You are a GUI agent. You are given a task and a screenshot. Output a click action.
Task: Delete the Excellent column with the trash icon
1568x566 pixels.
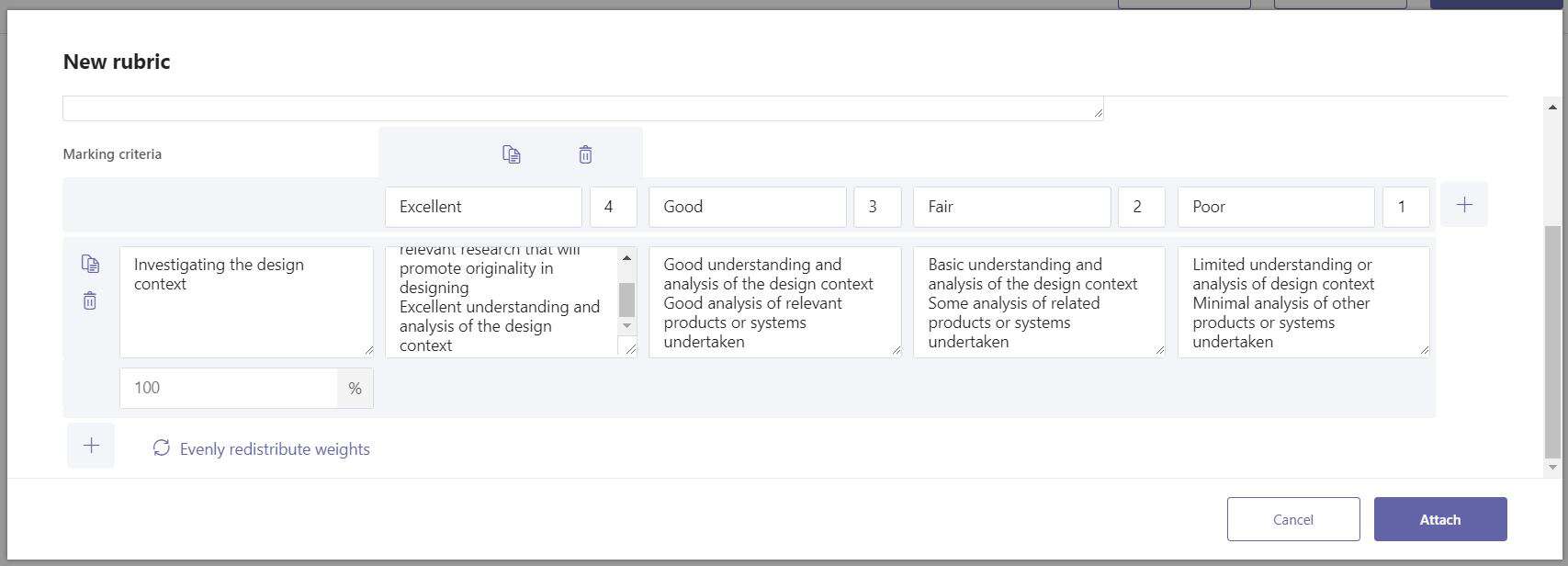585,154
